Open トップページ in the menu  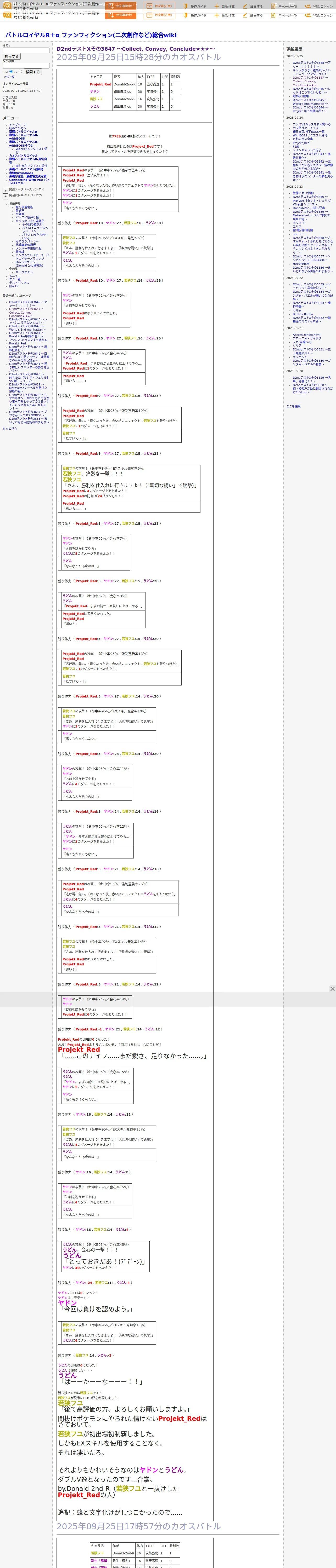(x=18, y=125)
